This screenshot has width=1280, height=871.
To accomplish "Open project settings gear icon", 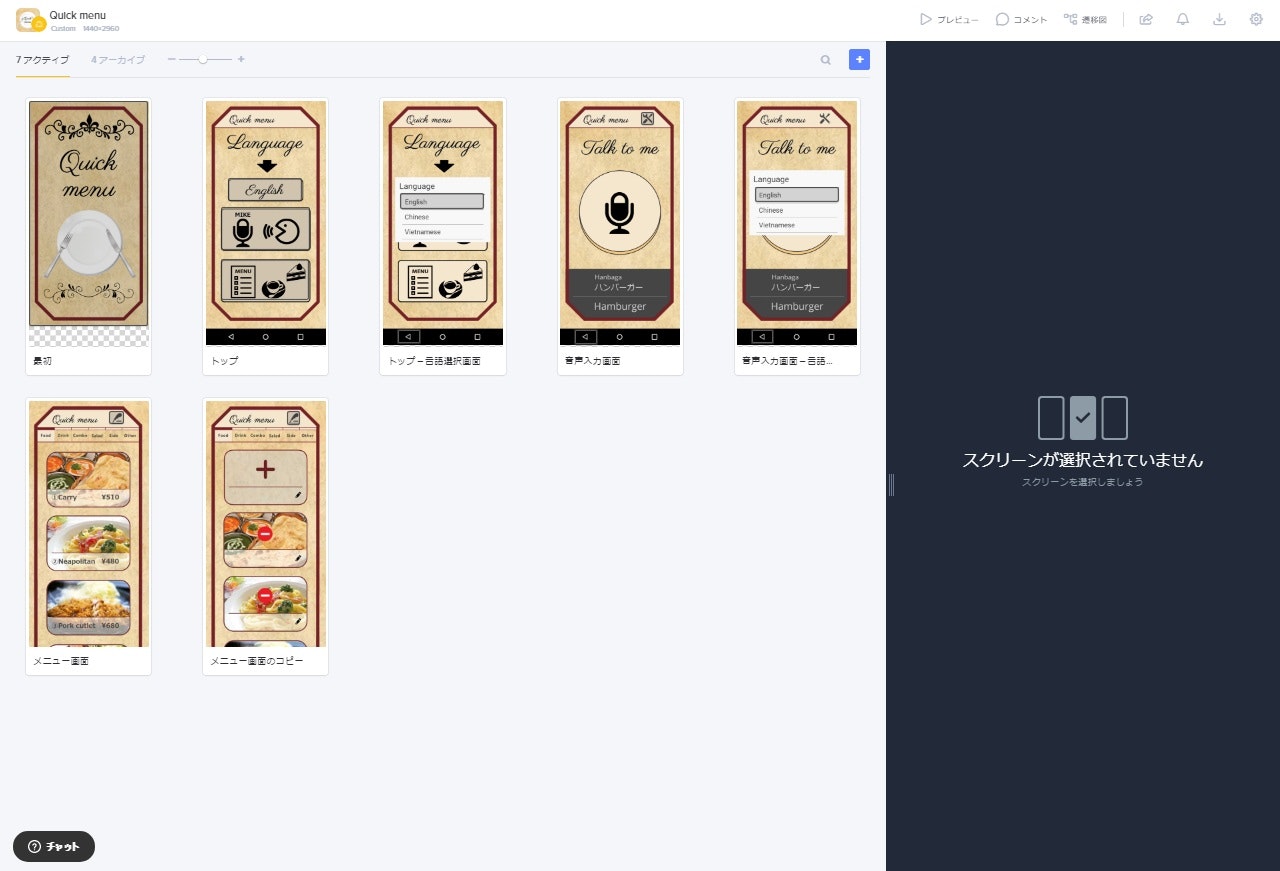I will (x=1256, y=20).
